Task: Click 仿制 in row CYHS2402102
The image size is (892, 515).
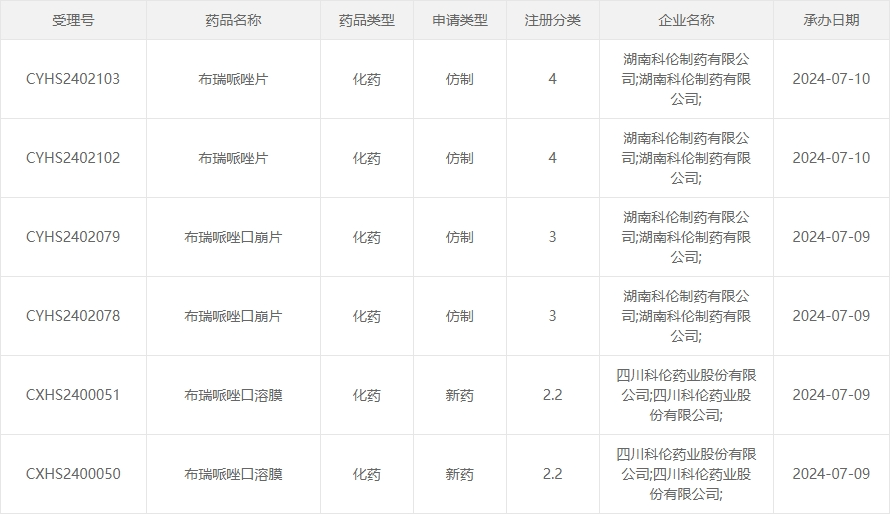Action: (x=460, y=158)
